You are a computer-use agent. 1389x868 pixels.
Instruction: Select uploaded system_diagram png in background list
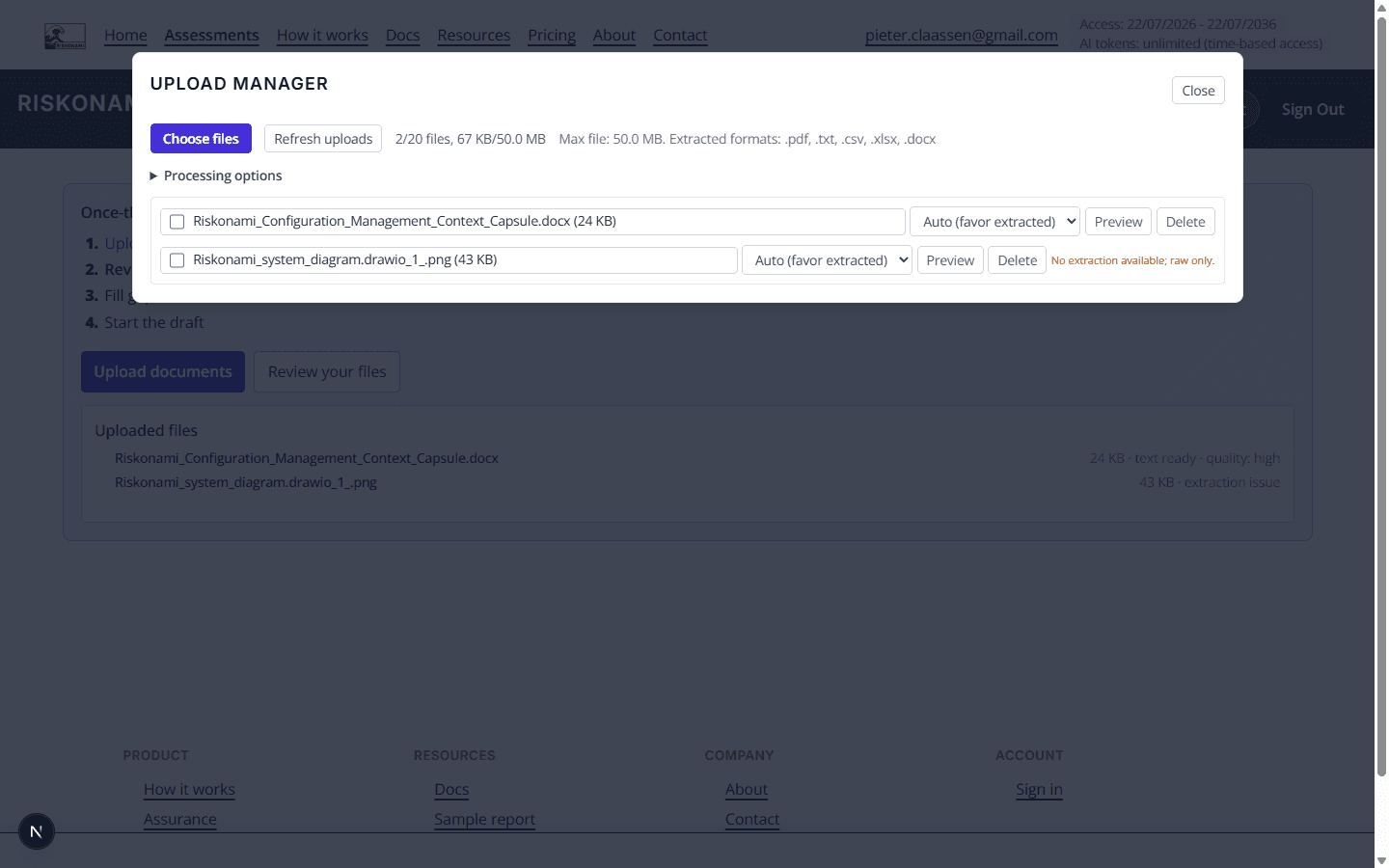pyautogui.click(x=246, y=482)
